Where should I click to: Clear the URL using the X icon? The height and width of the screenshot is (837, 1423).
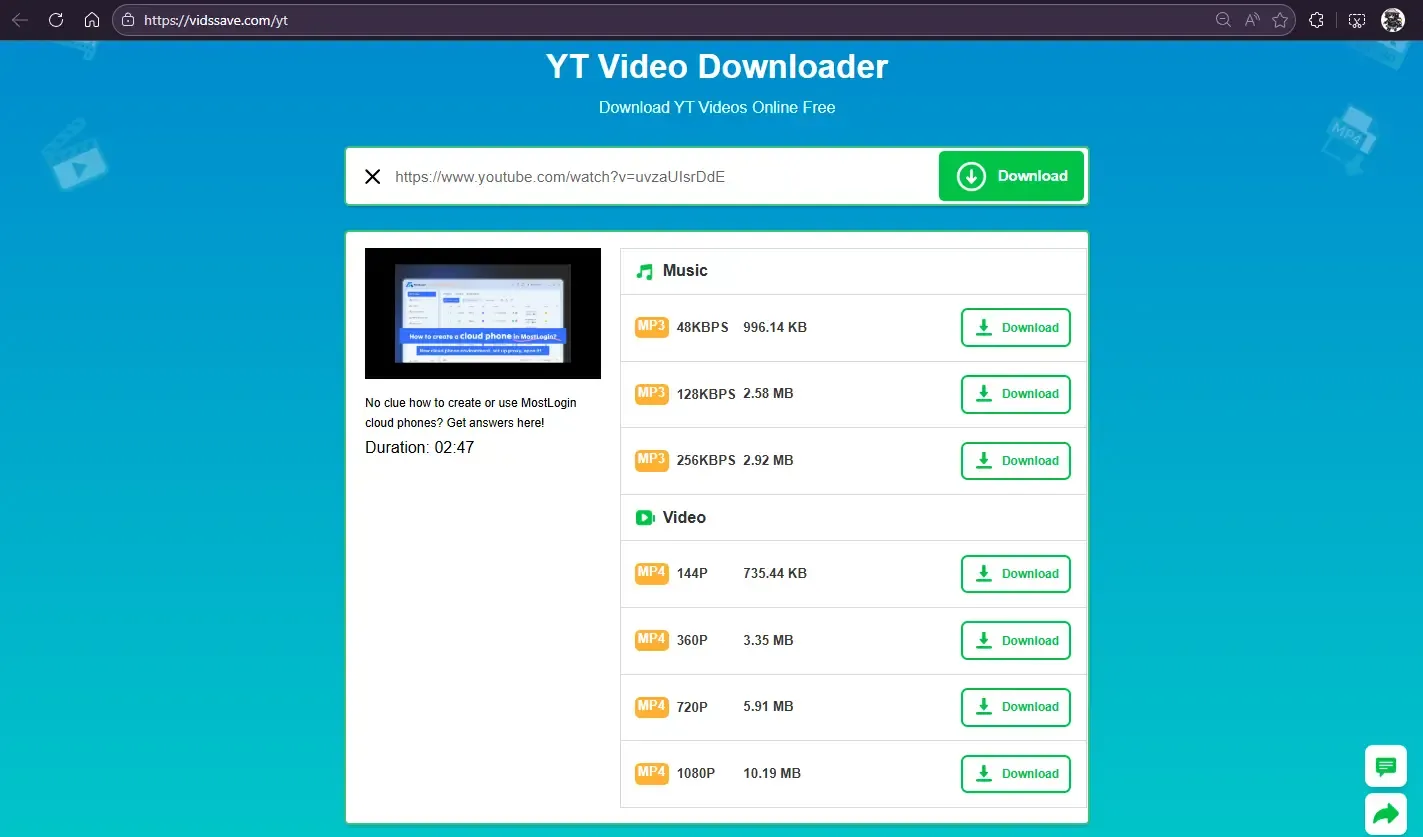372,176
